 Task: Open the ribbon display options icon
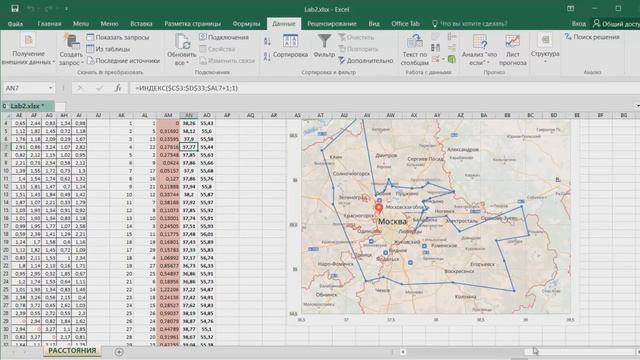pos(571,9)
